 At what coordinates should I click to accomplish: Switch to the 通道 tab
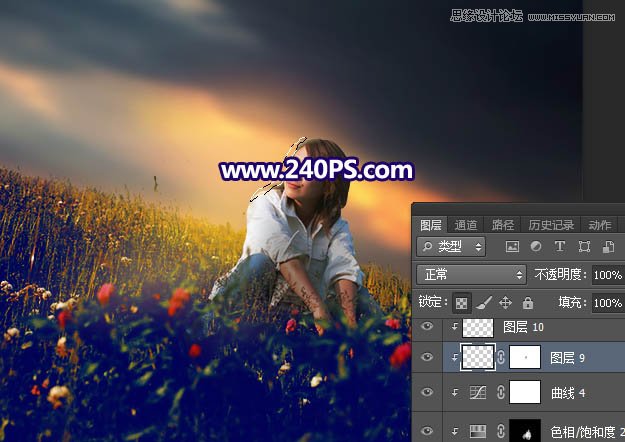point(466,225)
